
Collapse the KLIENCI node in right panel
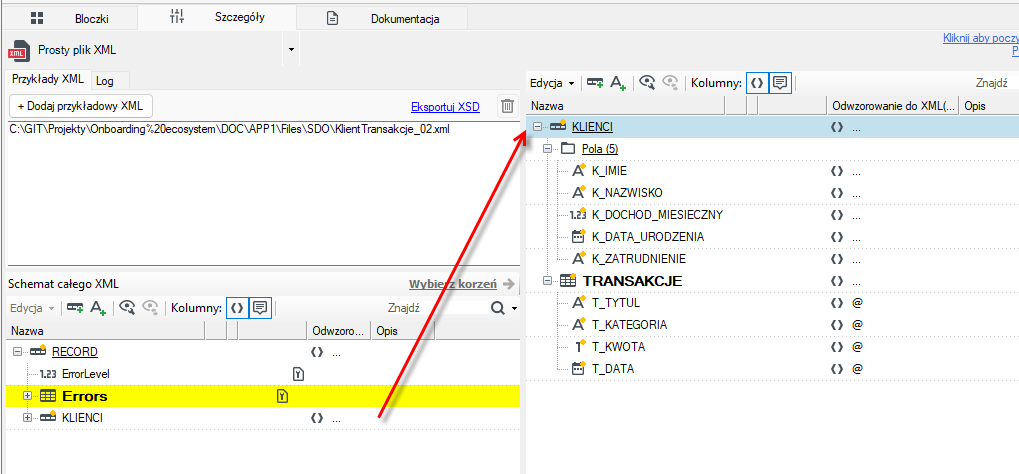(x=537, y=127)
